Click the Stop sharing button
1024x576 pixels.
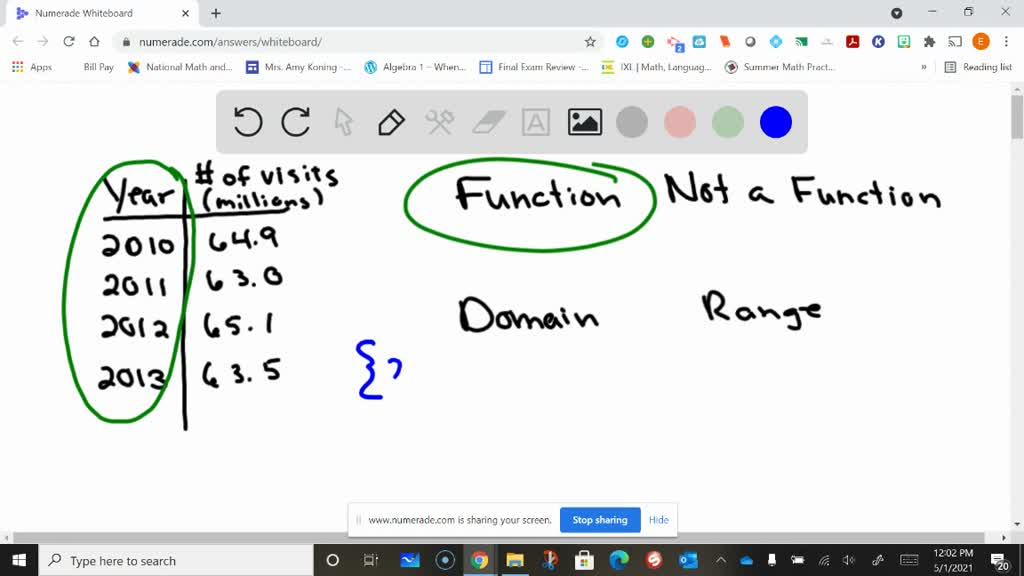coord(600,520)
